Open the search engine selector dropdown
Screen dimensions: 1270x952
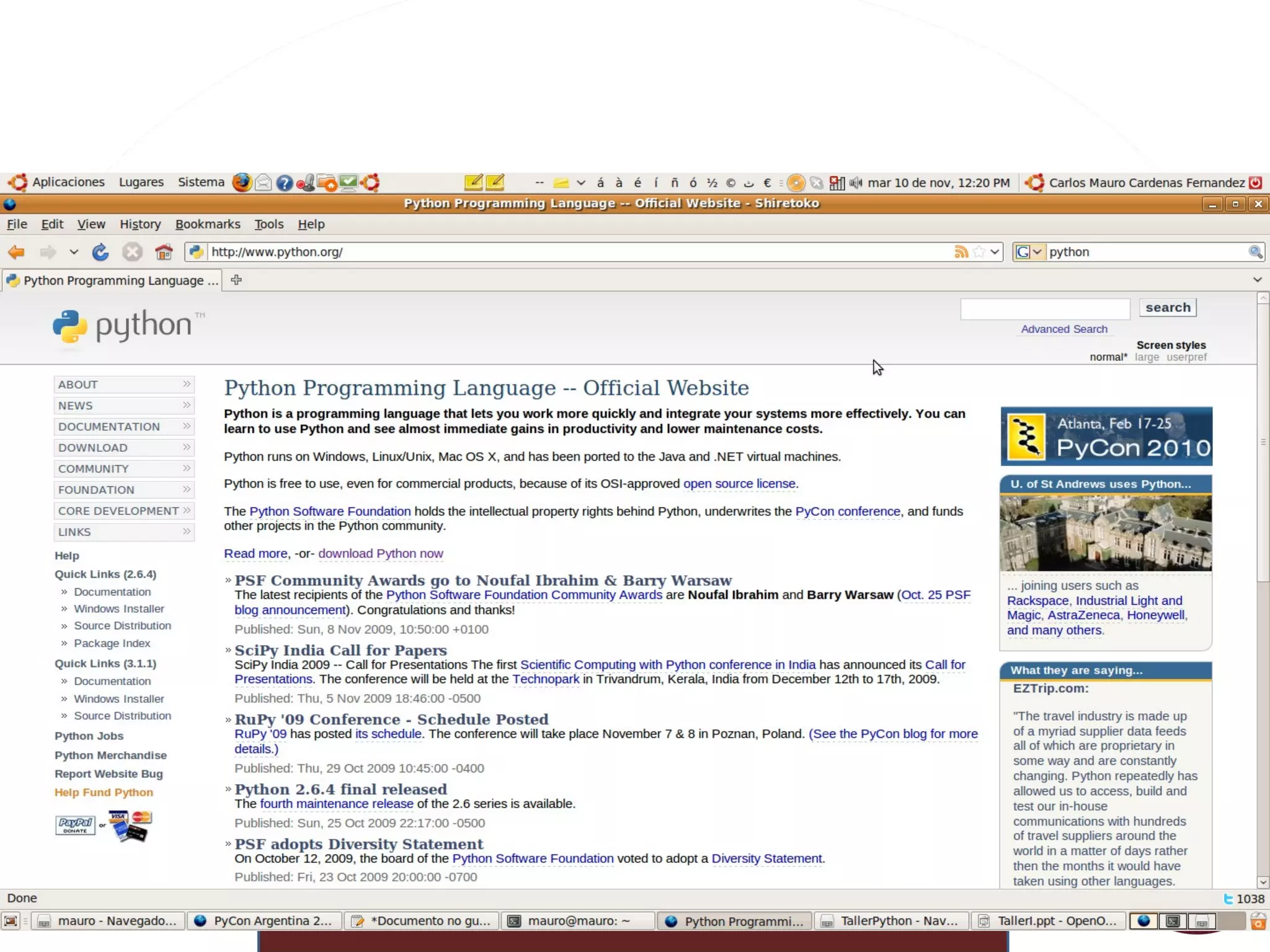pos(1029,252)
